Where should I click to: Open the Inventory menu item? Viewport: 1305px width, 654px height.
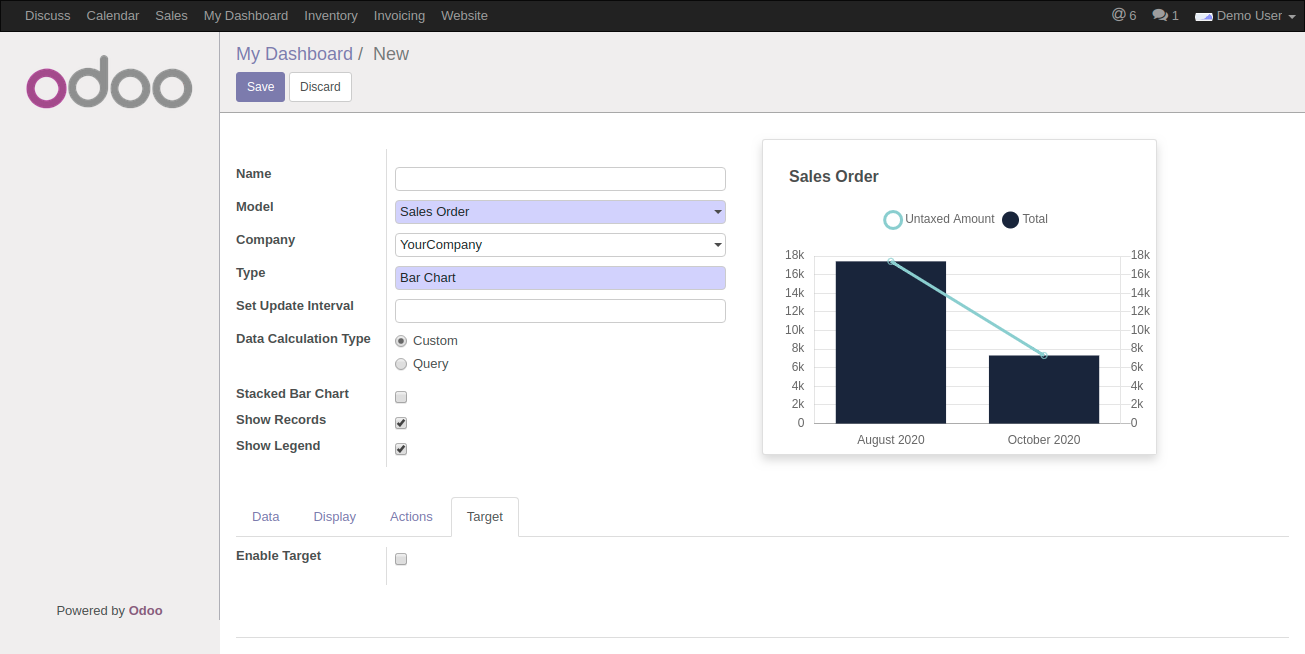pos(330,16)
